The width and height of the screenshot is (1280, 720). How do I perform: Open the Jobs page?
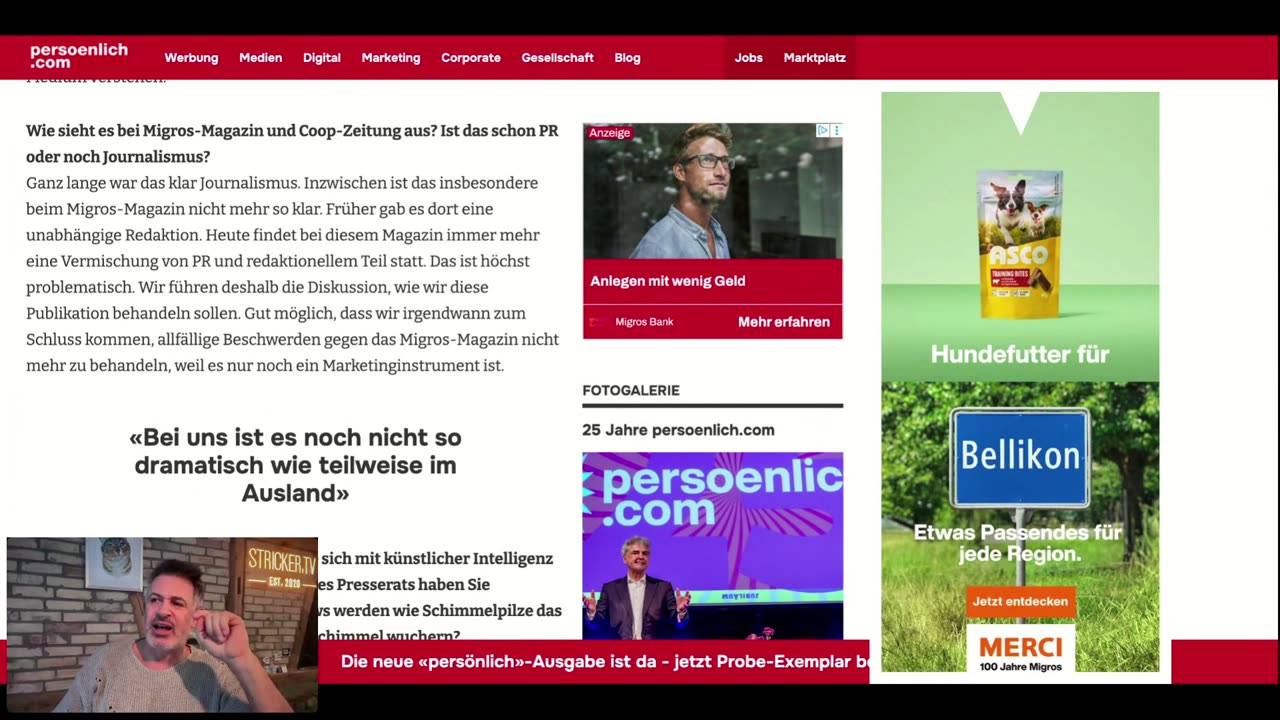(749, 58)
